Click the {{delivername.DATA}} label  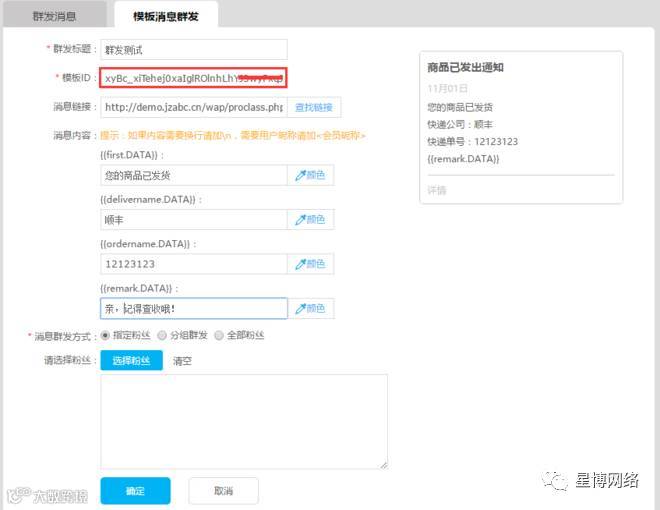tap(151, 199)
